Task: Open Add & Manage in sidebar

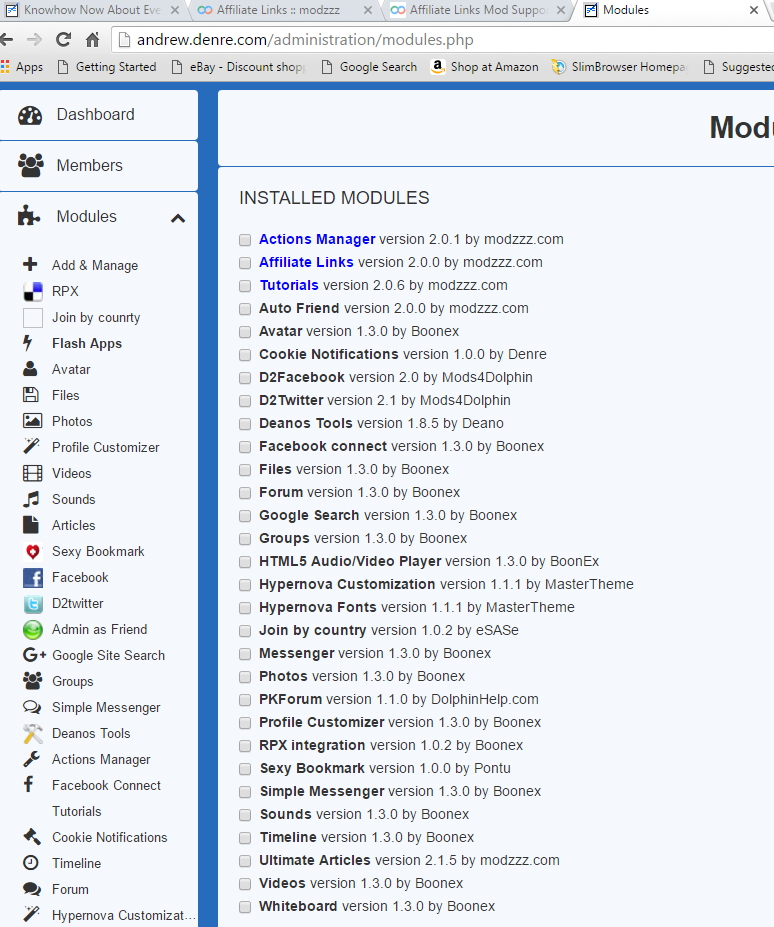Action: [95, 266]
